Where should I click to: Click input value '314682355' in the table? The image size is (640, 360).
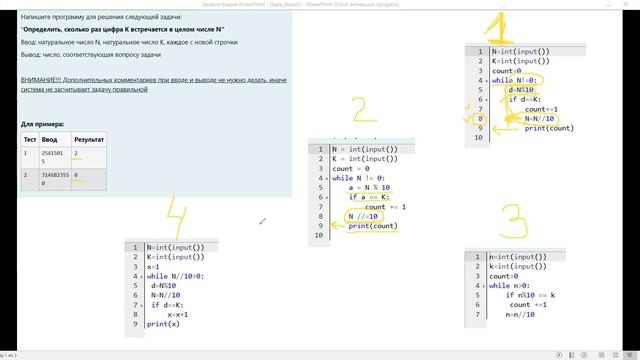(x=55, y=175)
